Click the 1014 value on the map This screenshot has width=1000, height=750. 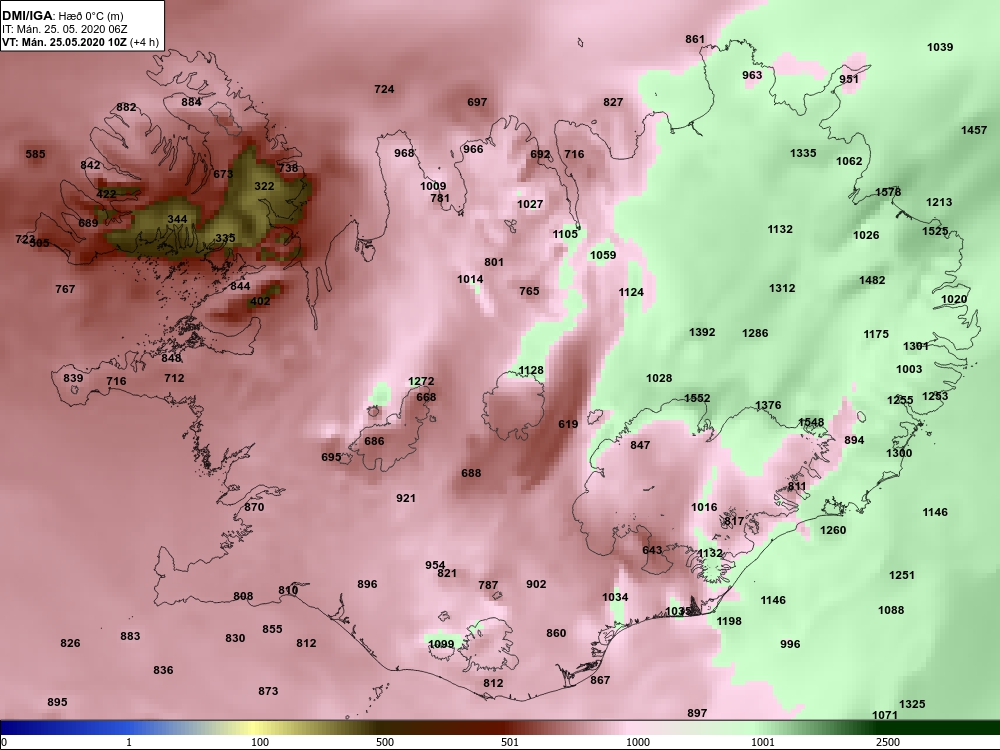pos(470,279)
